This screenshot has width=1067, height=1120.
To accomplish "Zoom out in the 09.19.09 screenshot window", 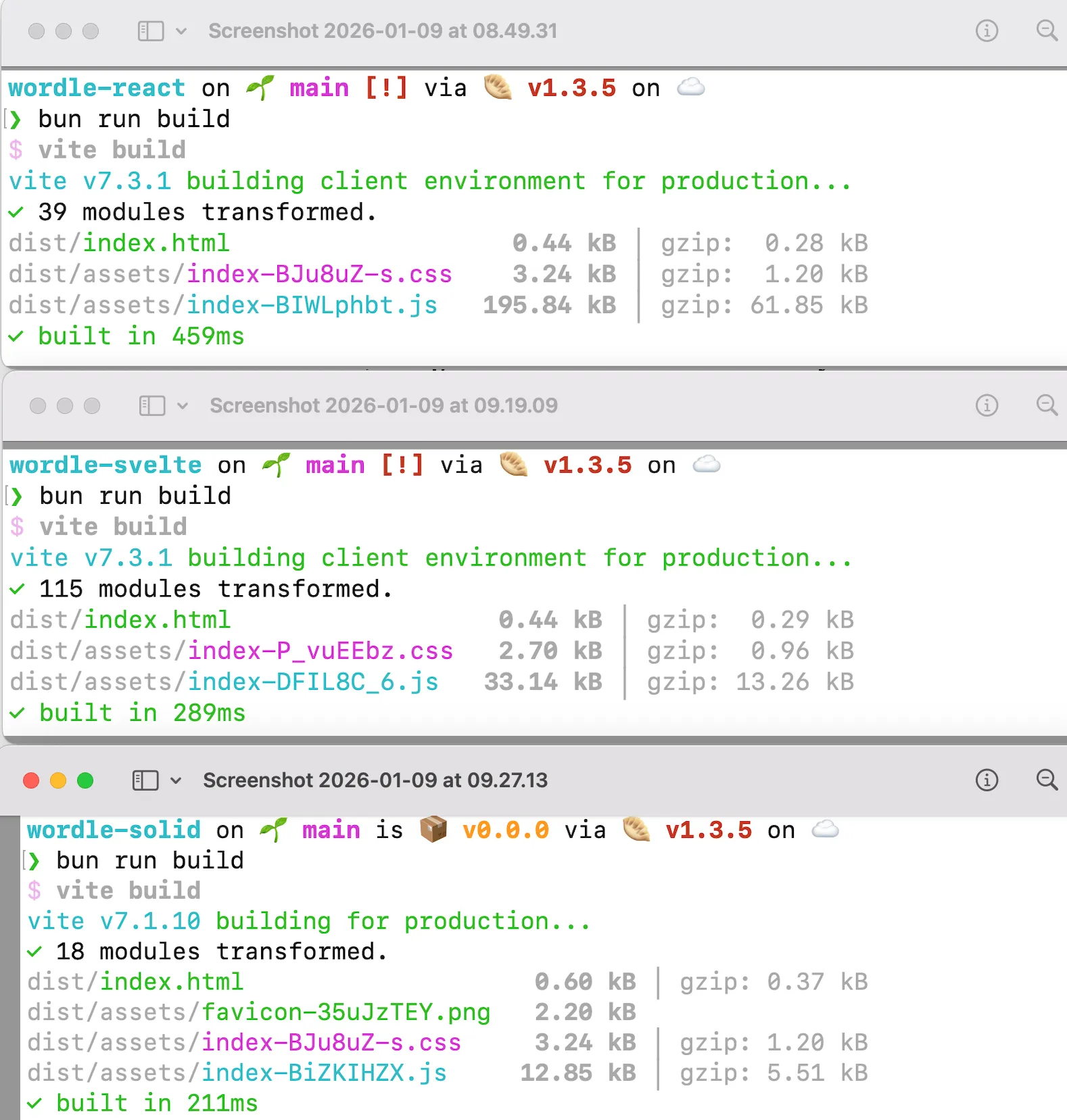I will 1046,406.
